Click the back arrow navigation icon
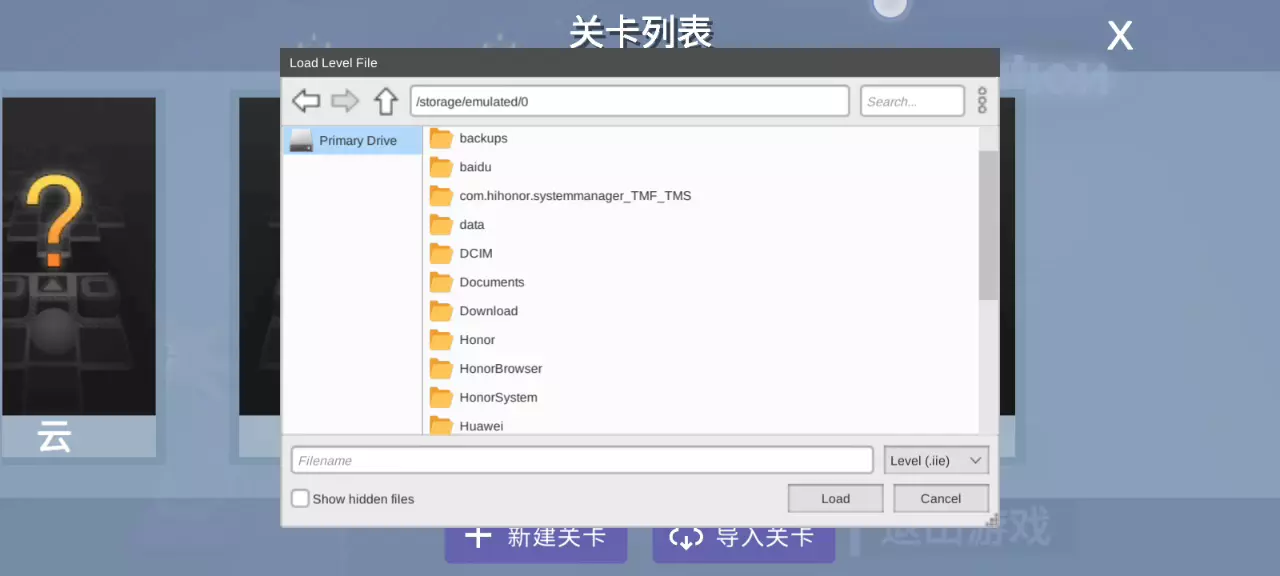The image size is (1280, 576). click(306, 101)
